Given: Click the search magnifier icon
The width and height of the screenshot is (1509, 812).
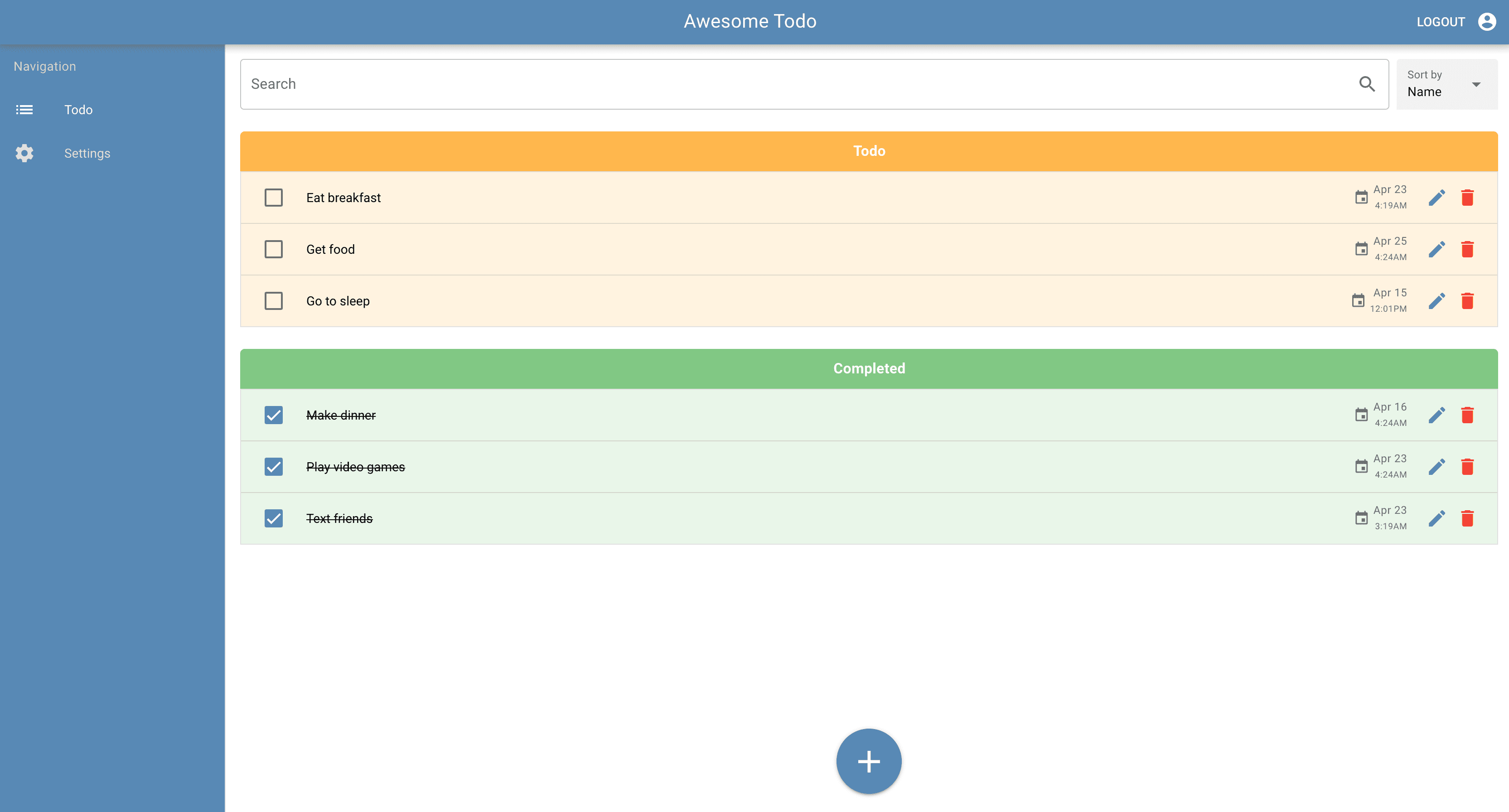Looking at the screenshot, I should (x=1367, y=84).
